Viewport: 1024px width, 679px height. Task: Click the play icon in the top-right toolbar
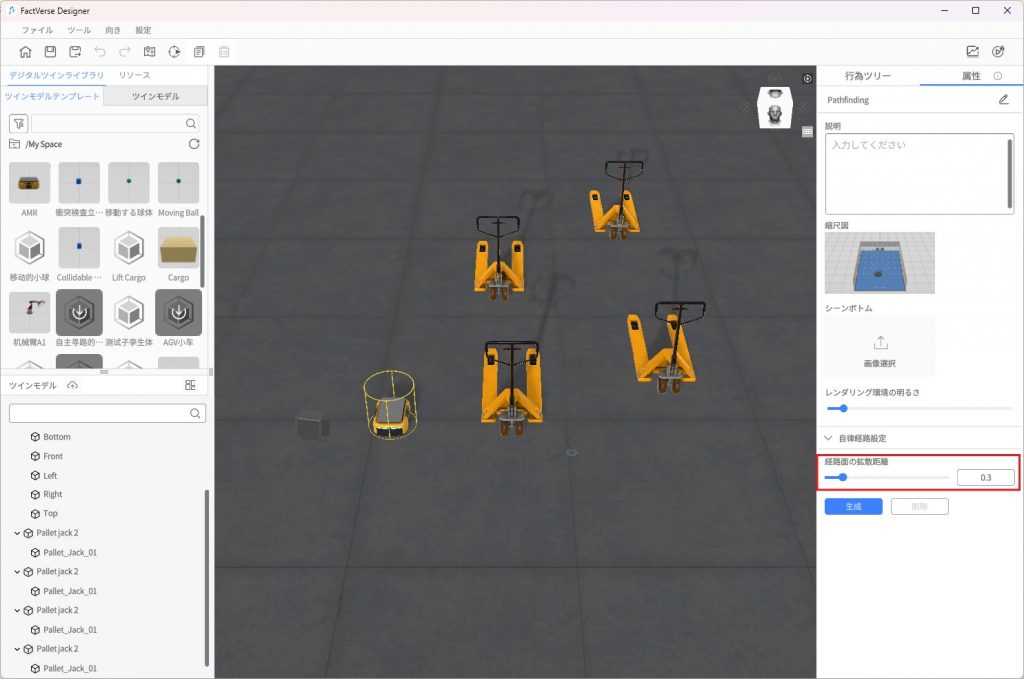click(998, 52)
